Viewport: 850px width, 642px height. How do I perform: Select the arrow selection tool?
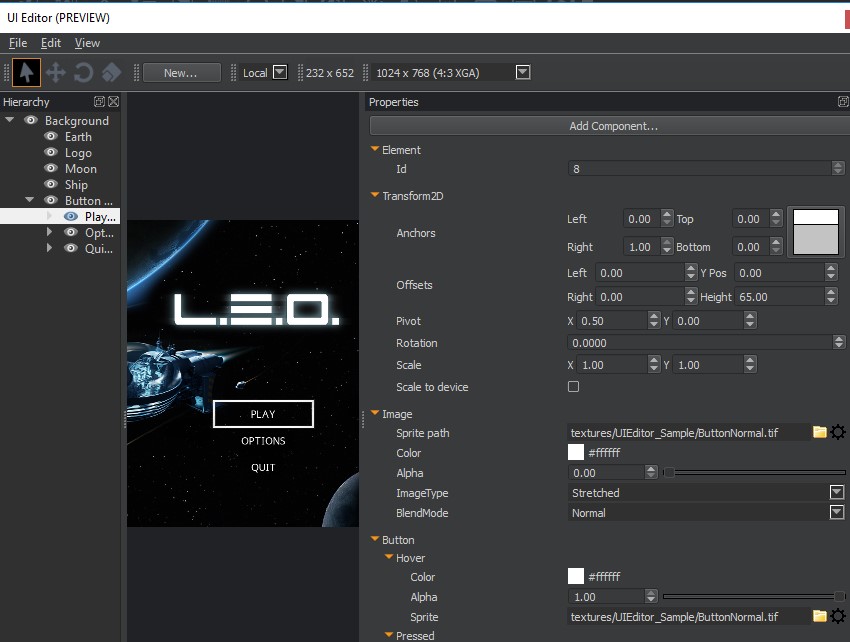pos(26,71)
